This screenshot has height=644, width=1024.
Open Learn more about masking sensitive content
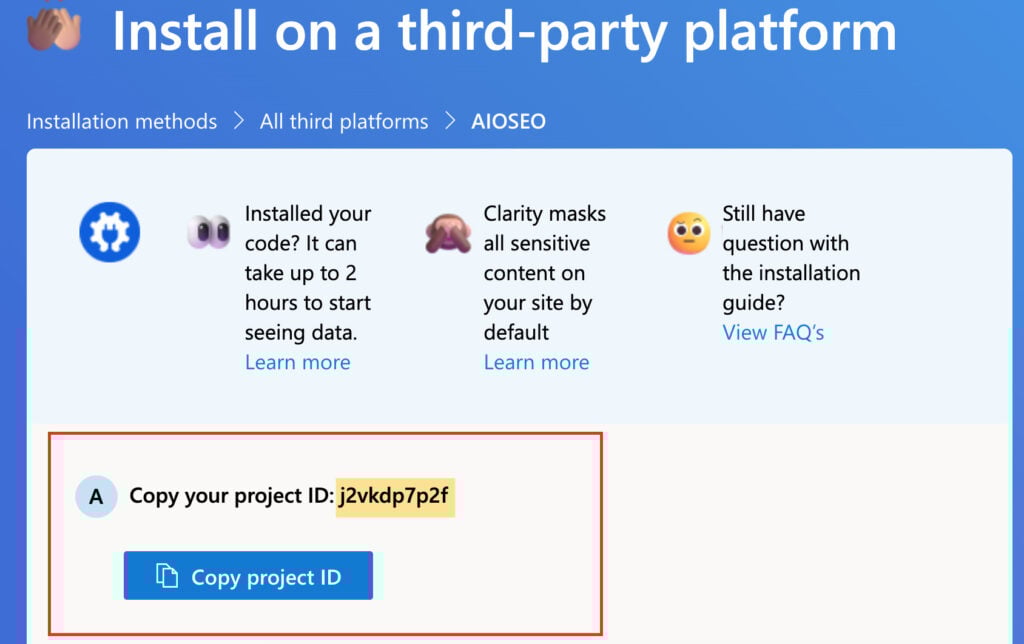coord(537,362)
